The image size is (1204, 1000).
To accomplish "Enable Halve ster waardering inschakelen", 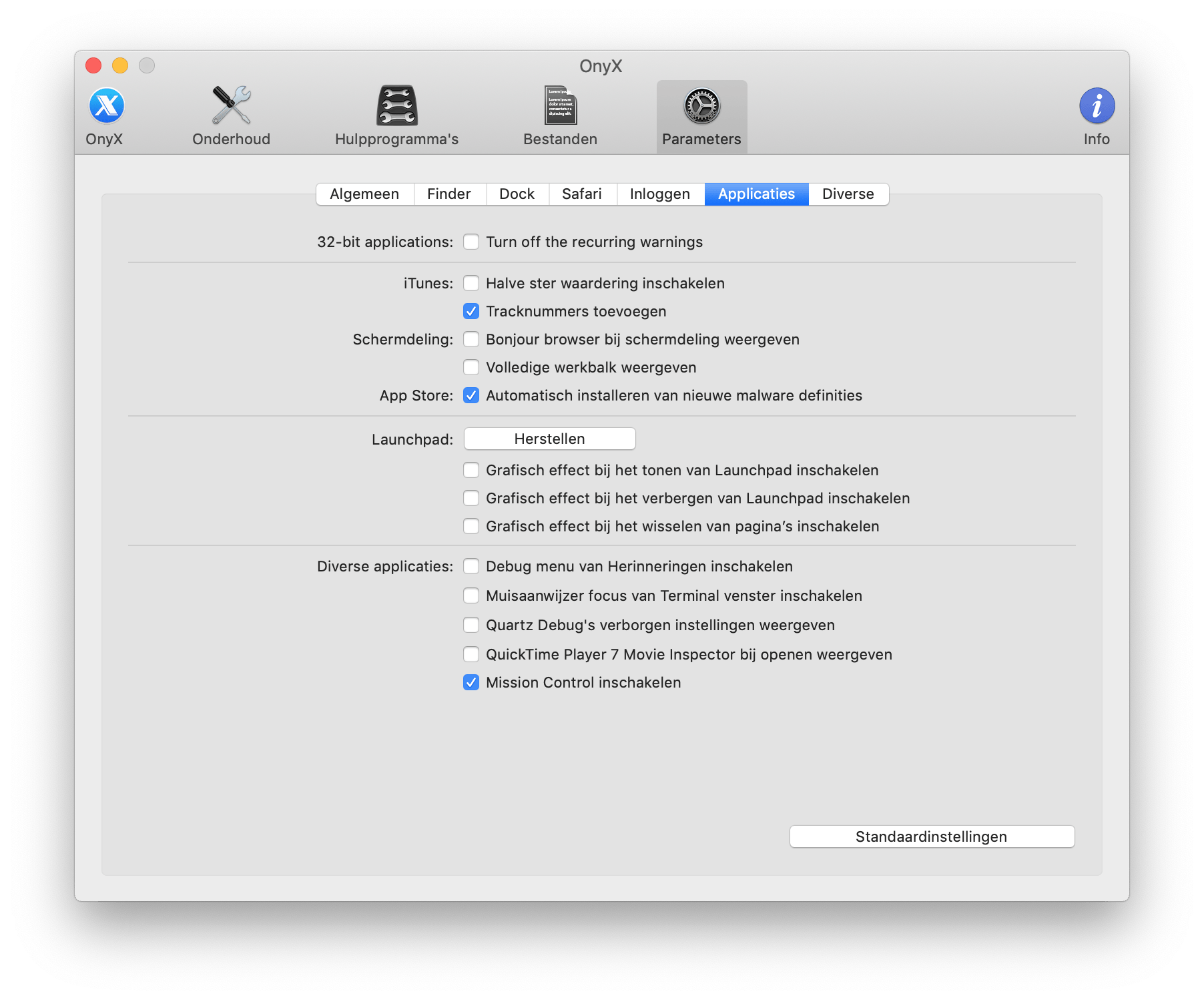I will click(471, 283).
